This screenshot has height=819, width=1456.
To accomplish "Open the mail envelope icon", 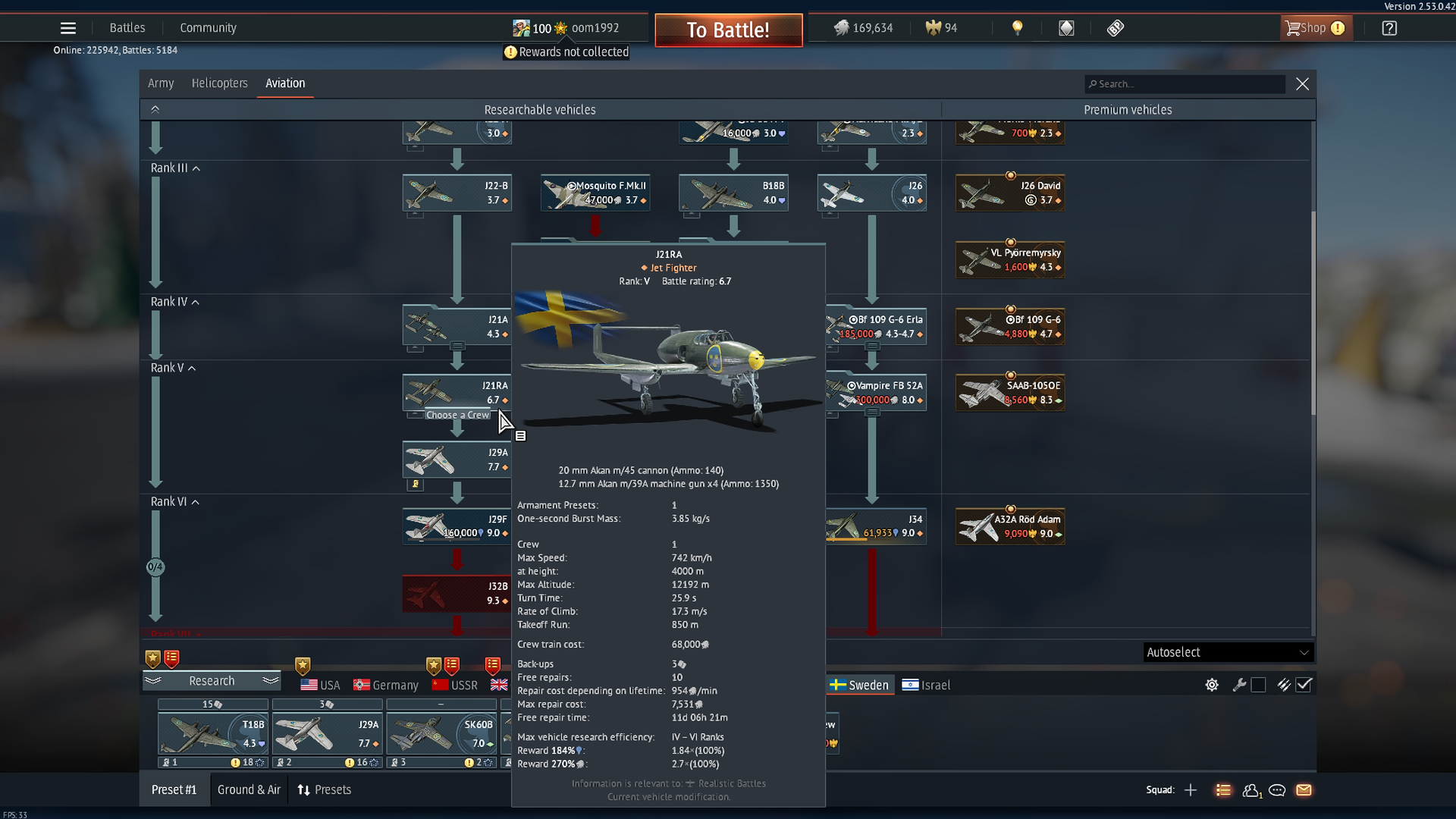I will 1304,790.
